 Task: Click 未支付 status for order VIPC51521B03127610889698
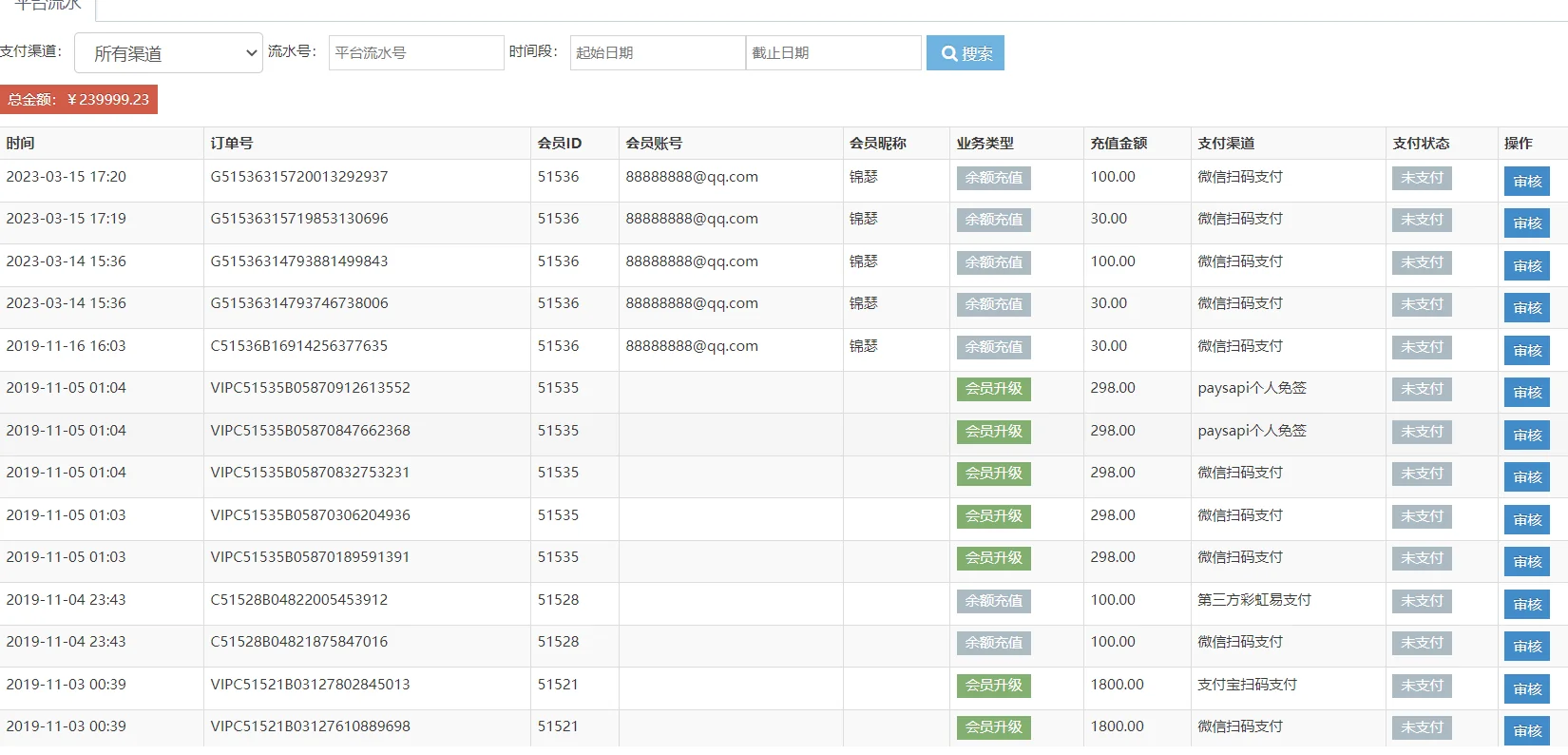[1421, 727]
